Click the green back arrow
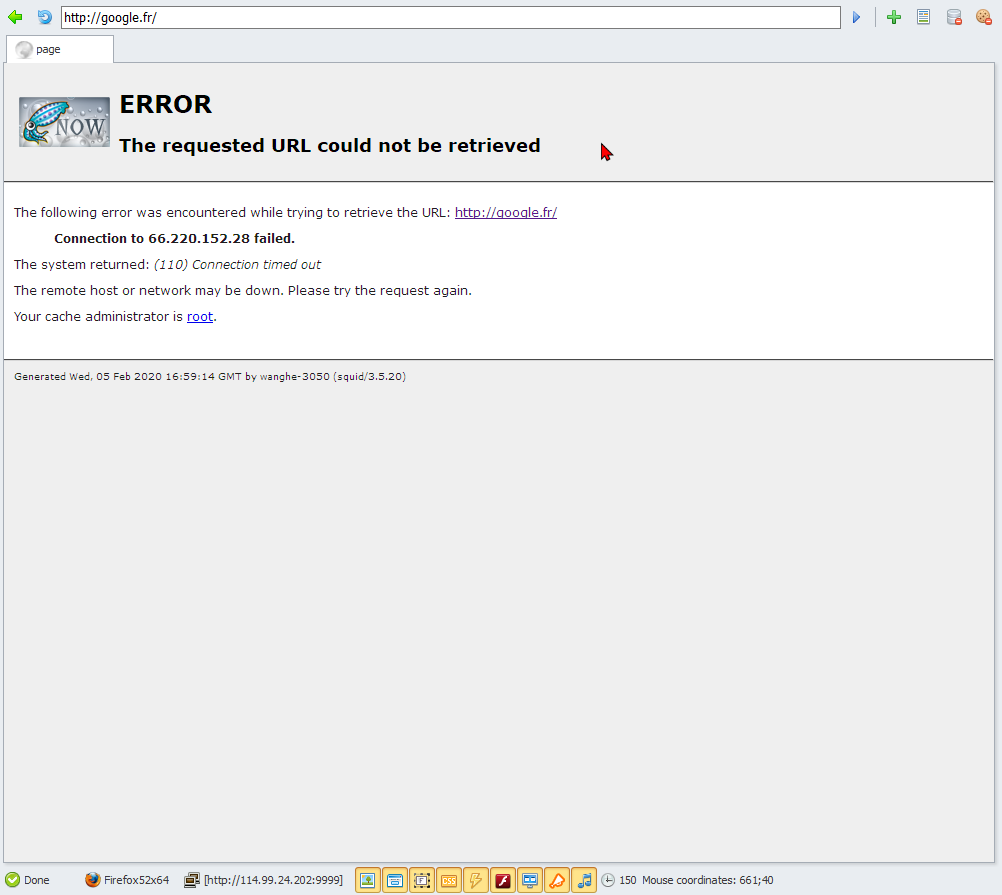 pos(15,17)
